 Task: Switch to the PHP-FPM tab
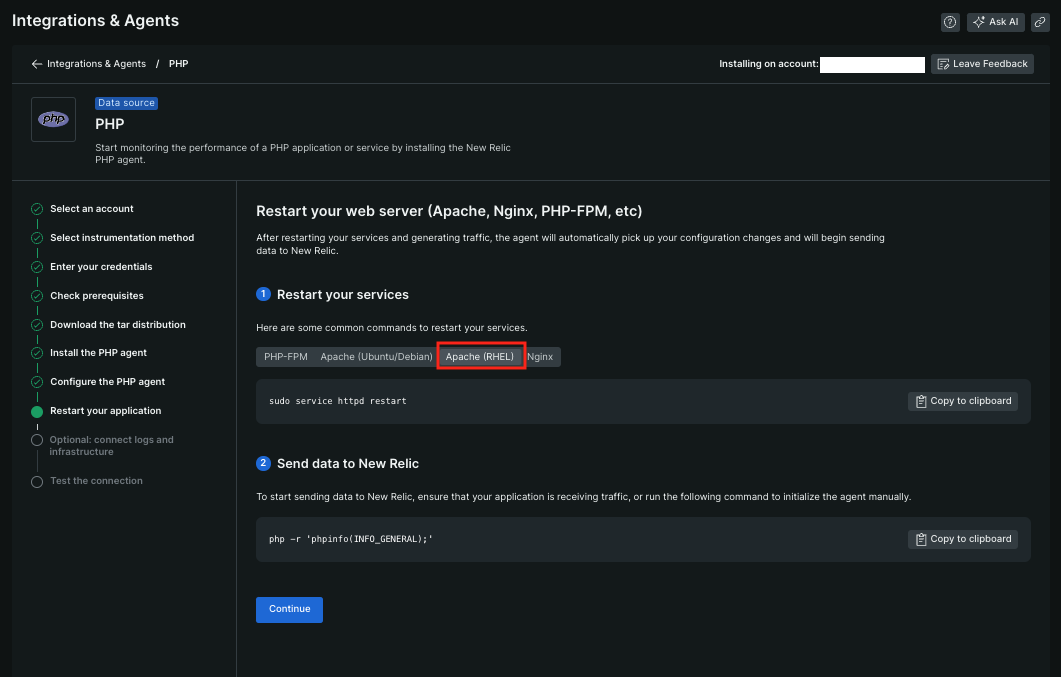coord(286,357)
